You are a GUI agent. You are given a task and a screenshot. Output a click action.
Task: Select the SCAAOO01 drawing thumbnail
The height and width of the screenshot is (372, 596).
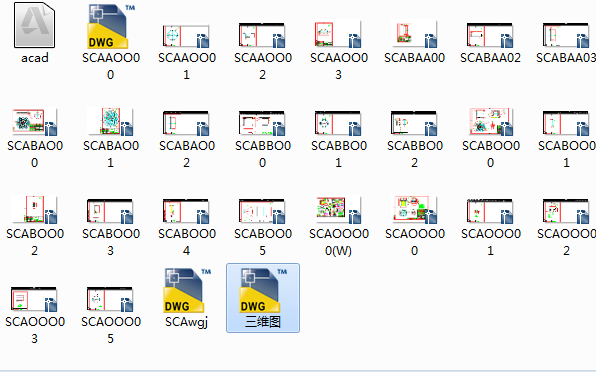pos(186,36)
